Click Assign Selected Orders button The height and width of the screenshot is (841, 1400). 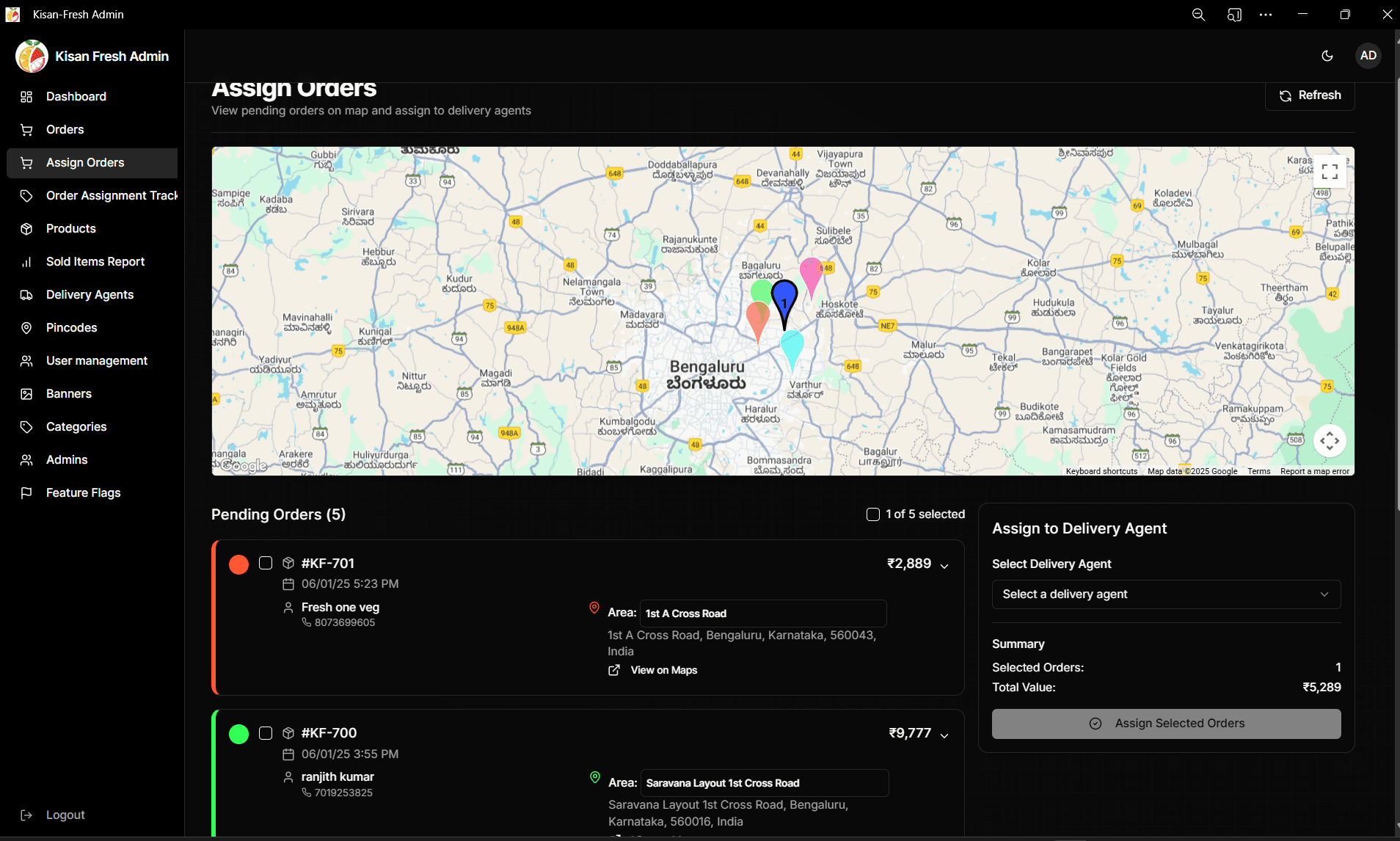[1166, 724]
